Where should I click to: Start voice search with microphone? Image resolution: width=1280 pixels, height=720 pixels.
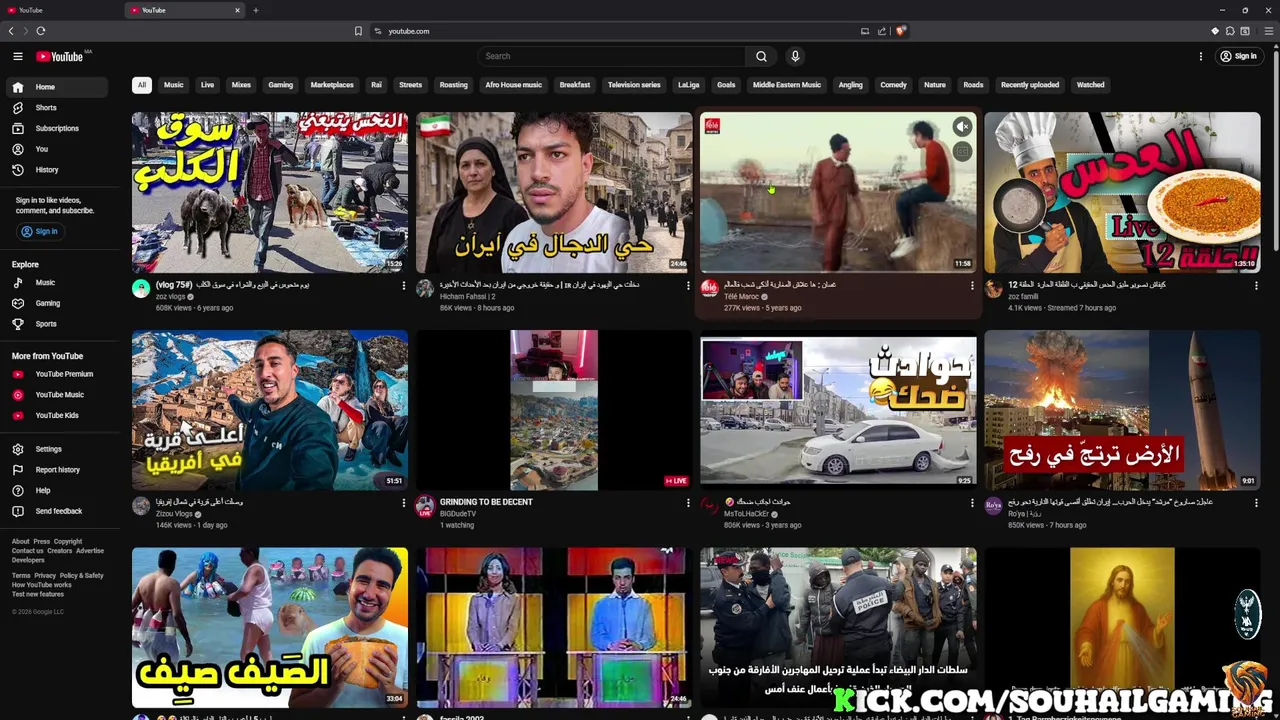pyautogui.click(x=795, y=56)
